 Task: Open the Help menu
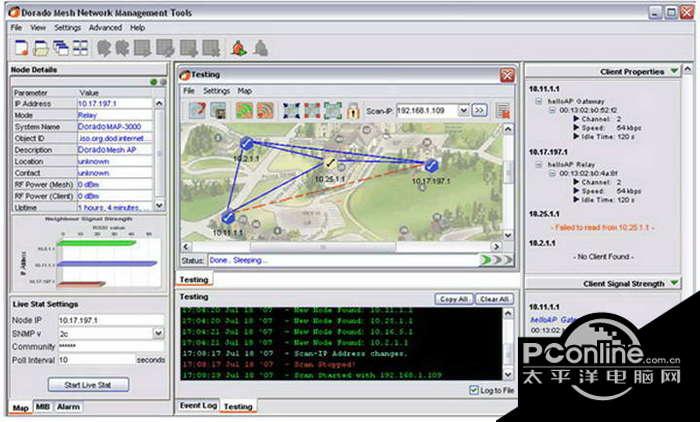coord(138,28)
